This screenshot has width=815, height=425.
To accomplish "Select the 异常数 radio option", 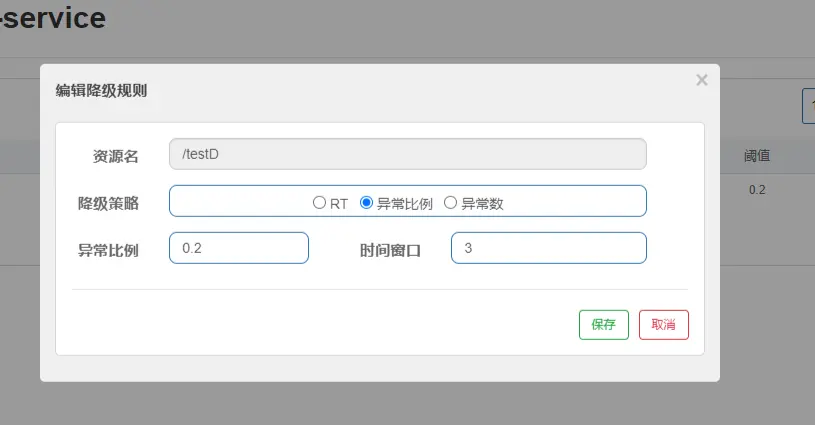I will pyautogui.click(x=450, y=203).
